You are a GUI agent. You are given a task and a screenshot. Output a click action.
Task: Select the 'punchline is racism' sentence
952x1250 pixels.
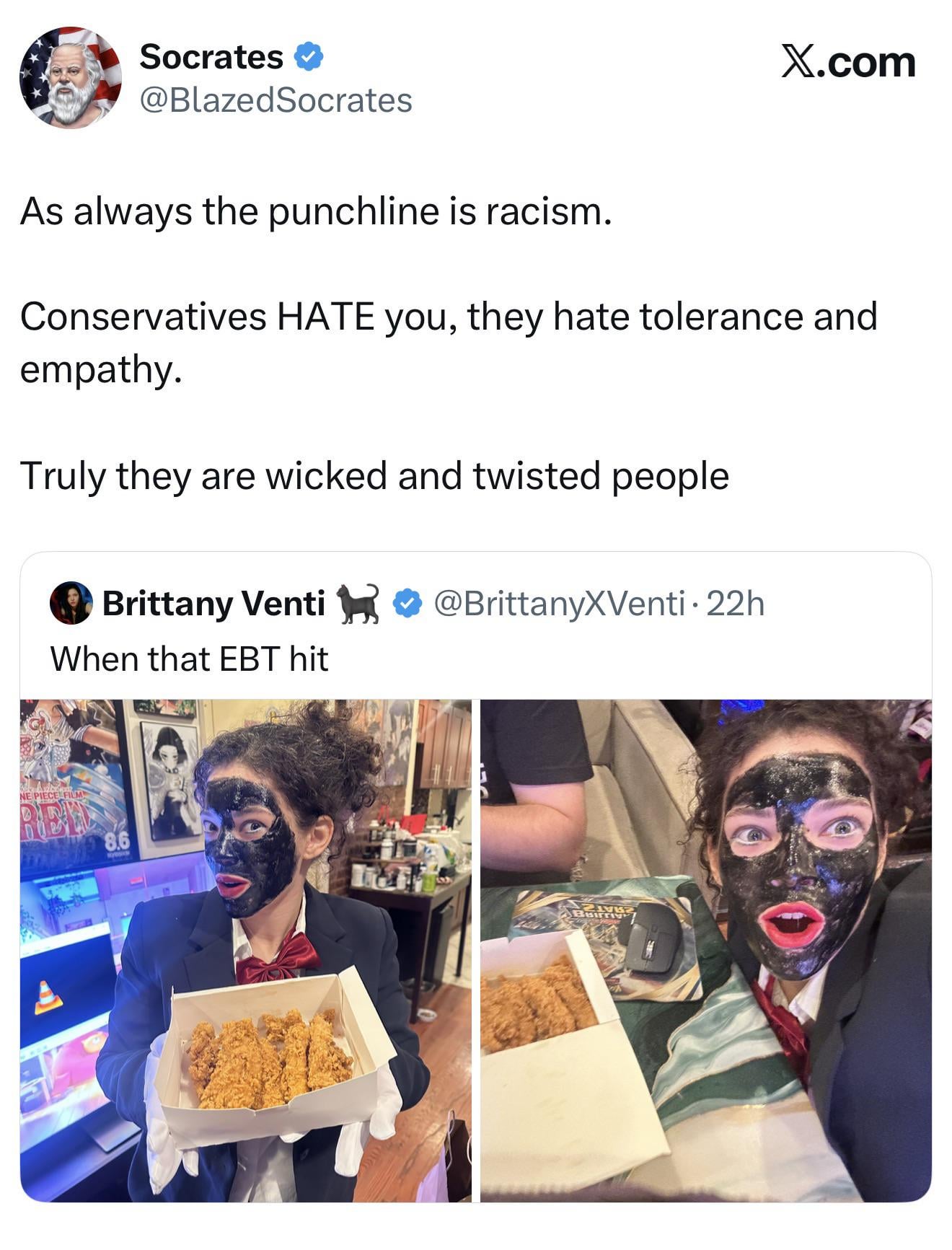(316, 212)
